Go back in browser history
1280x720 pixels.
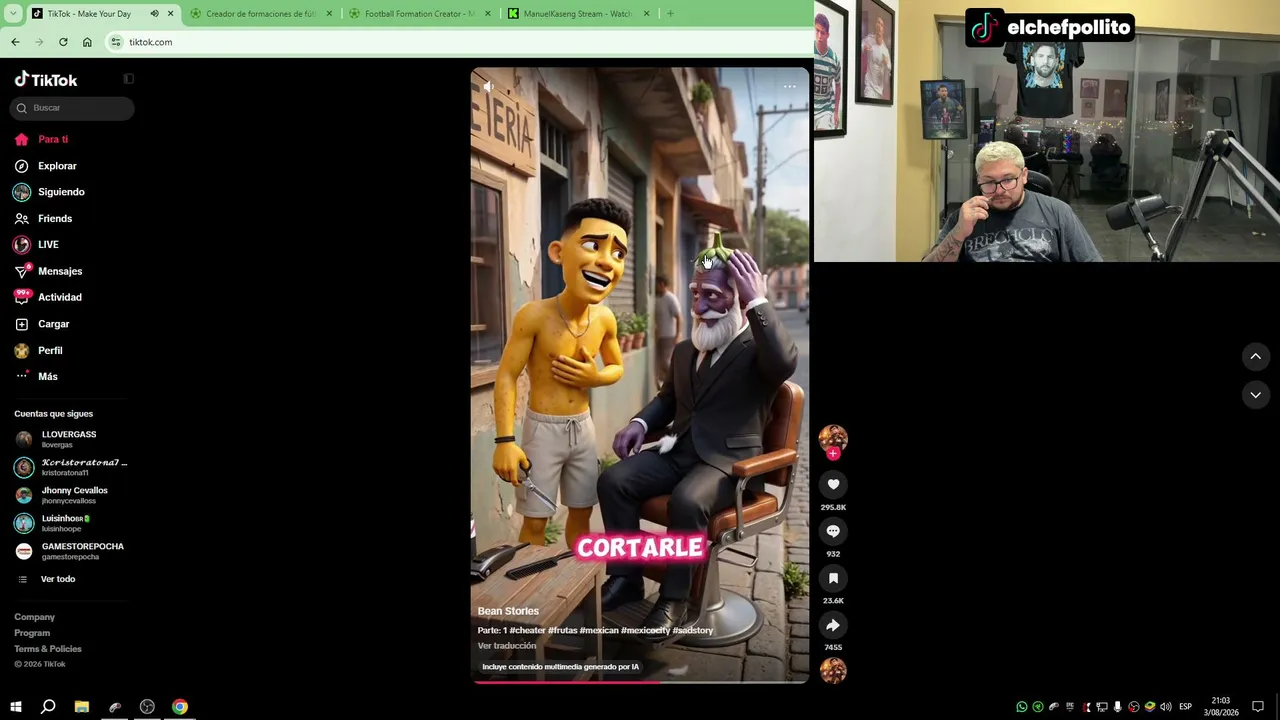(15, 42)
